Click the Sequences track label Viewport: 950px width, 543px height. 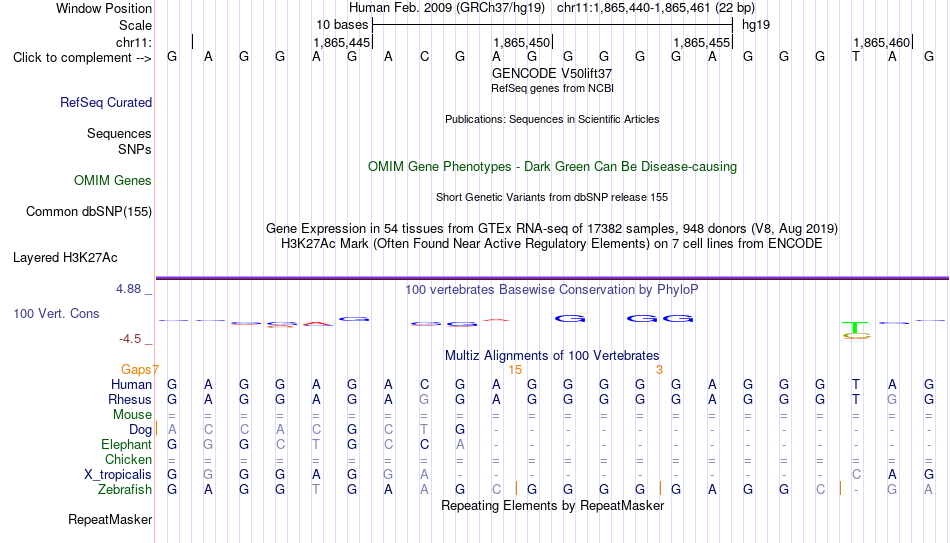pos(119,133)
